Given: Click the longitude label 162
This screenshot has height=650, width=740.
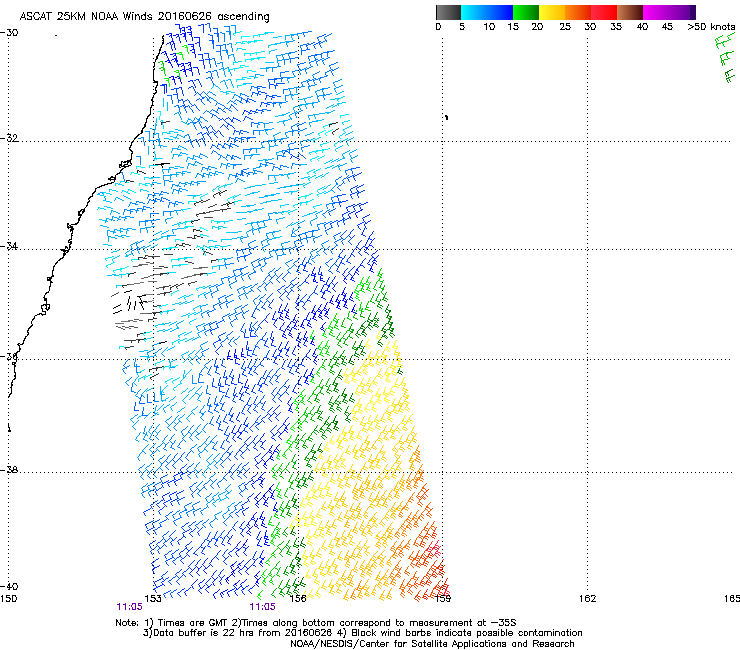Looking at the screenshot, I should tap(588, 599).
